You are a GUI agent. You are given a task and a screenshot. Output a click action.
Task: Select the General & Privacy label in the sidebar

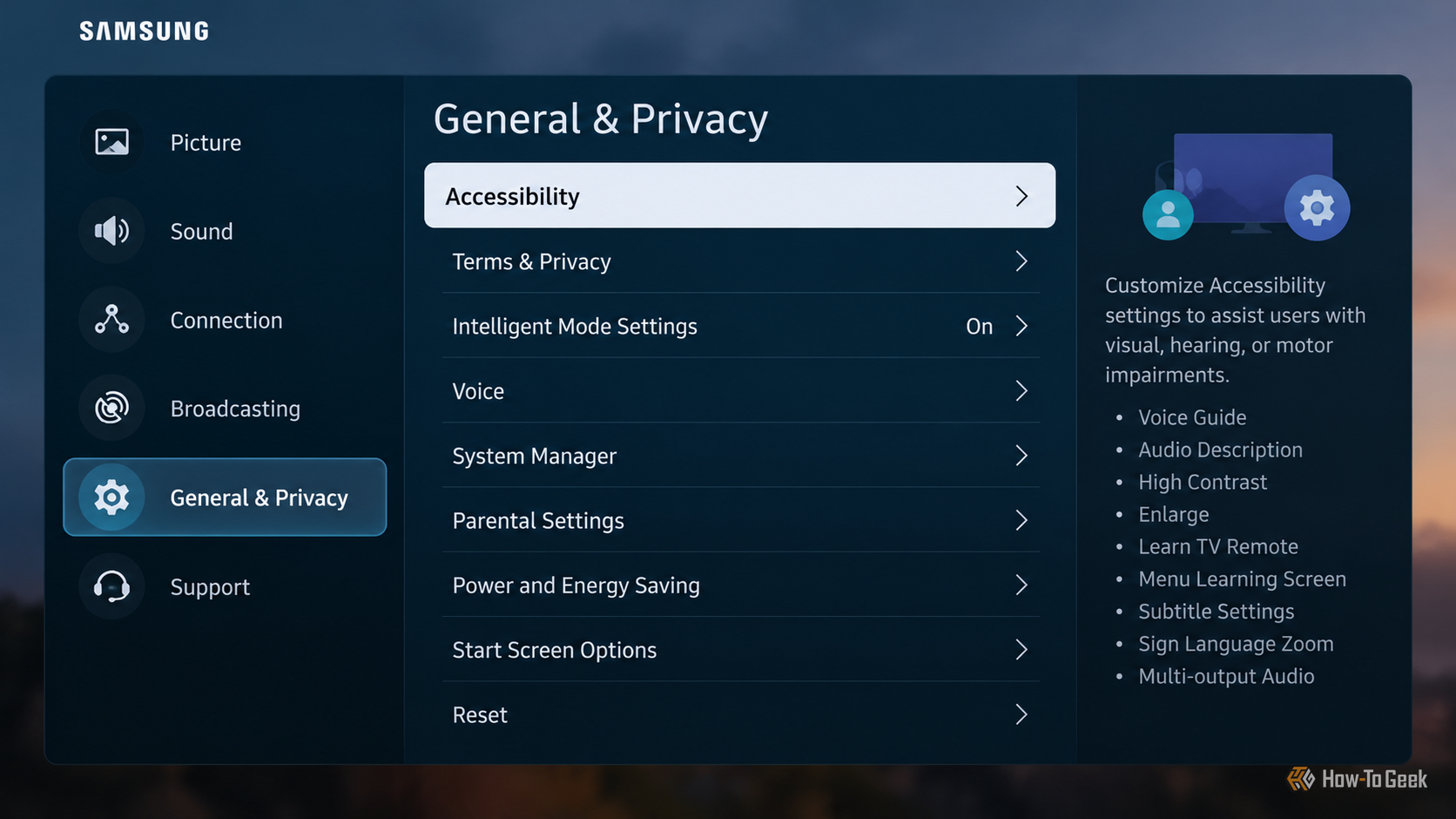[259, 497]
